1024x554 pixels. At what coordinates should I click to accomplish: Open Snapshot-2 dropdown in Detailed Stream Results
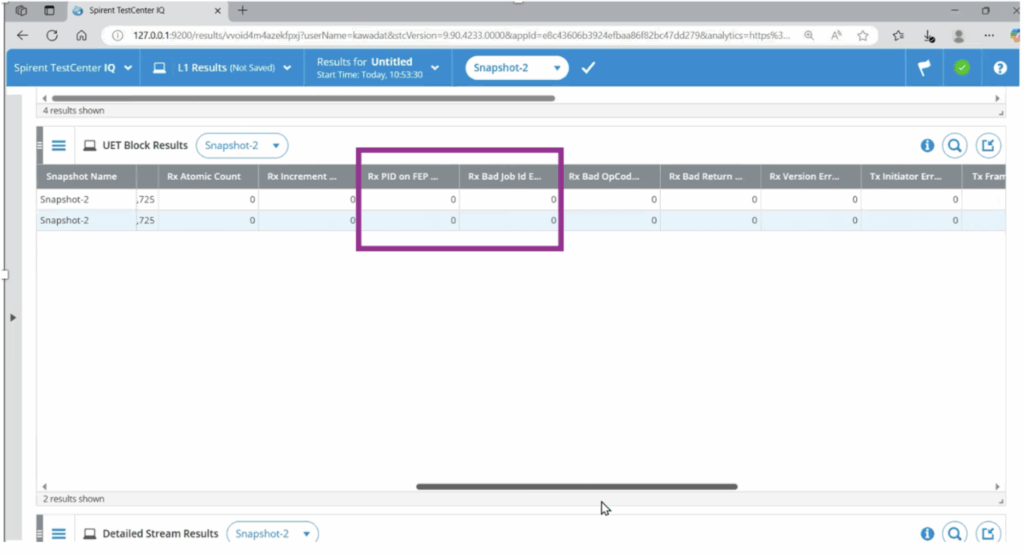pyautogui.click(x=272, y=534)
